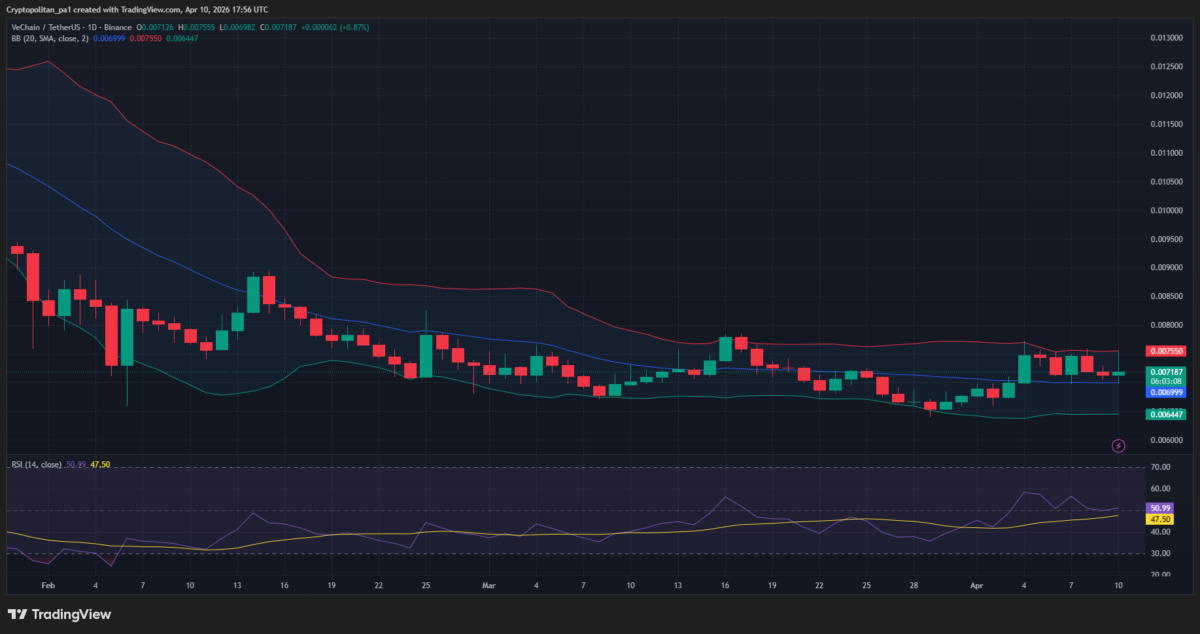Click the red 0.007550 upper band price tag
Viewport: 1200px width, 634px height.
[1166, 351]
